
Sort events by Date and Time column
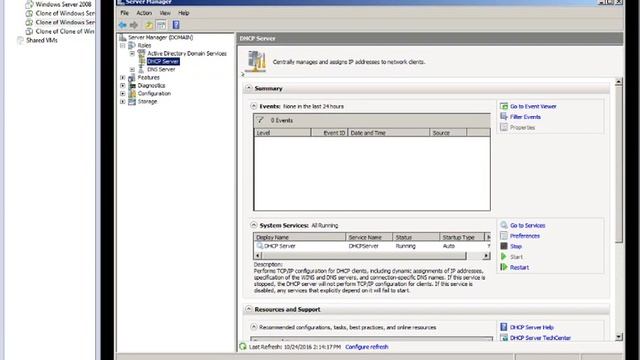(x=389, y=133)
